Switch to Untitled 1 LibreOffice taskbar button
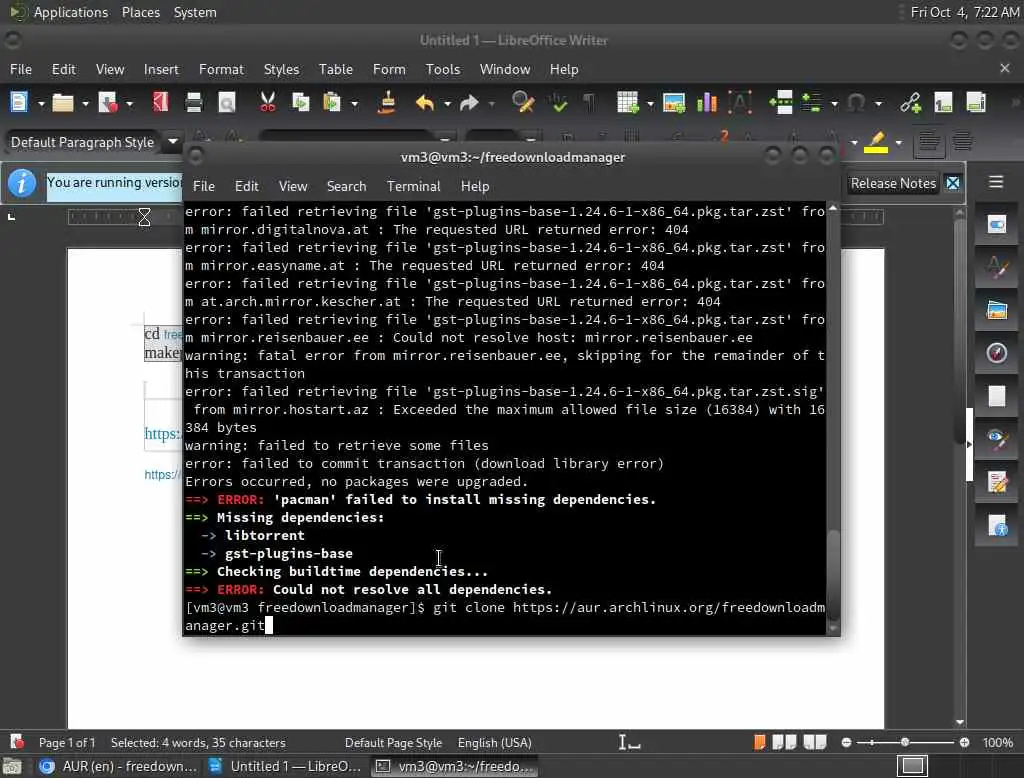 (286, 766)
